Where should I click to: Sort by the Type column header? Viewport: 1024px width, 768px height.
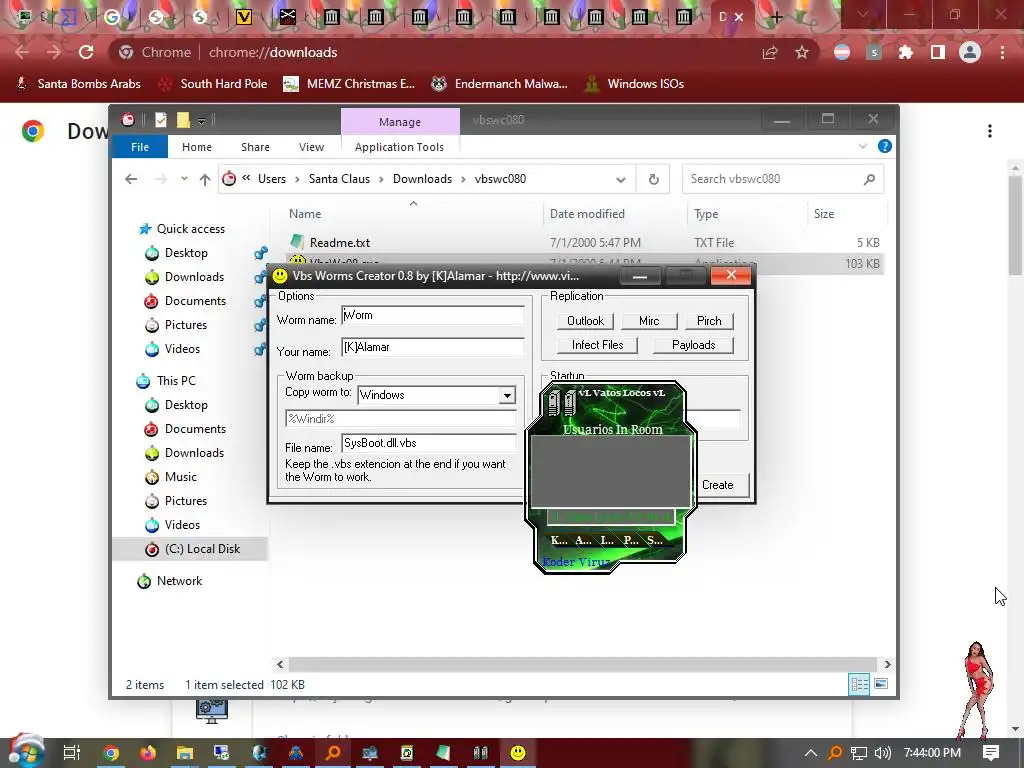point(706,214)
